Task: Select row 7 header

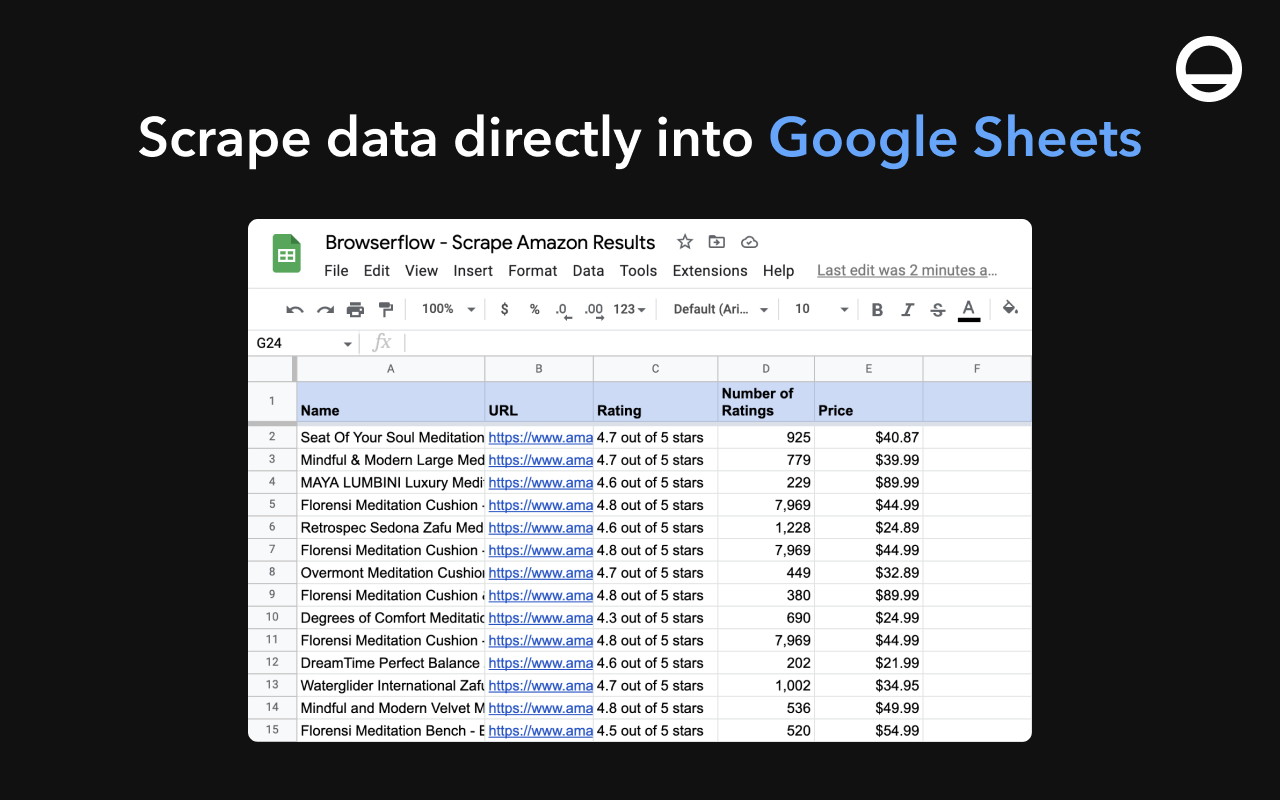Action: pos(272,550)
